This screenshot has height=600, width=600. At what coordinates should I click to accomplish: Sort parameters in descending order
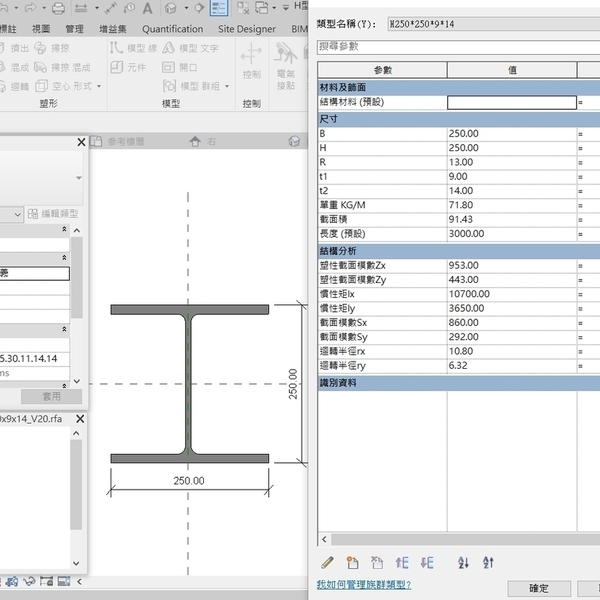pos(488,563)
